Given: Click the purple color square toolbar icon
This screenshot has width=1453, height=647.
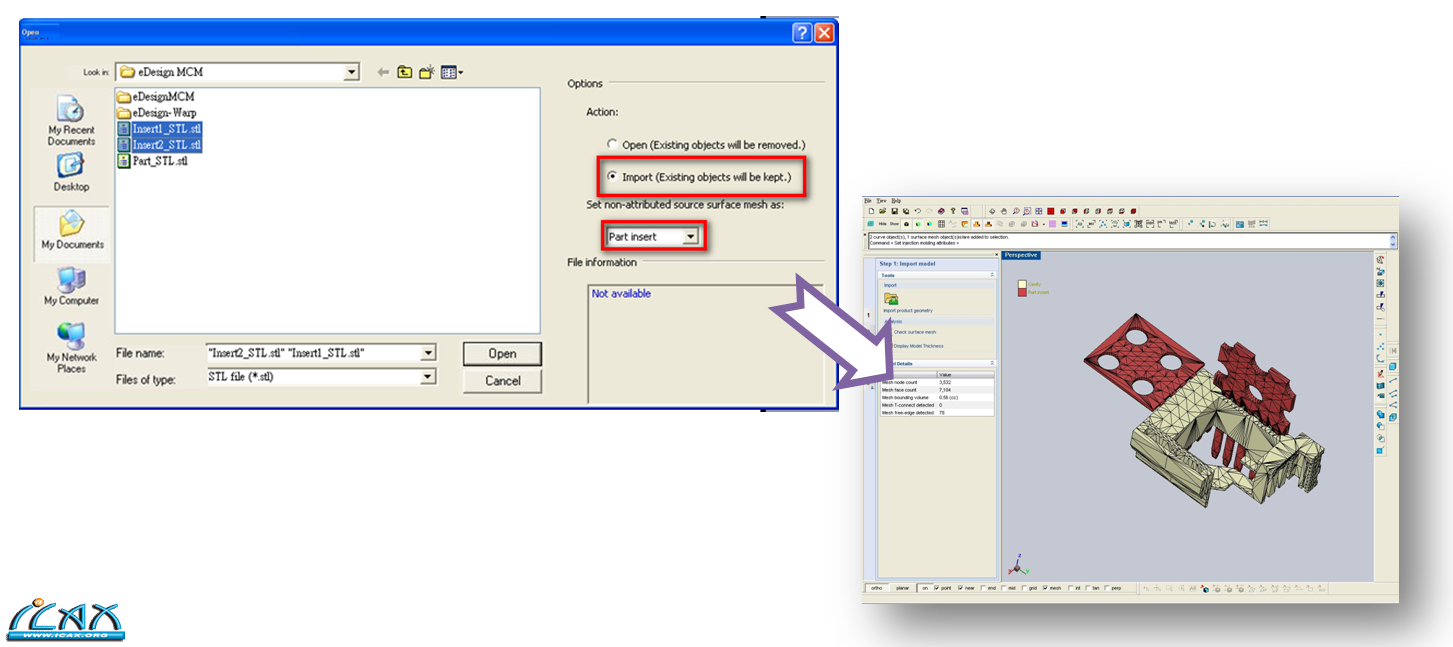Looking at the screenshot, I should (x=1052, y=224).
